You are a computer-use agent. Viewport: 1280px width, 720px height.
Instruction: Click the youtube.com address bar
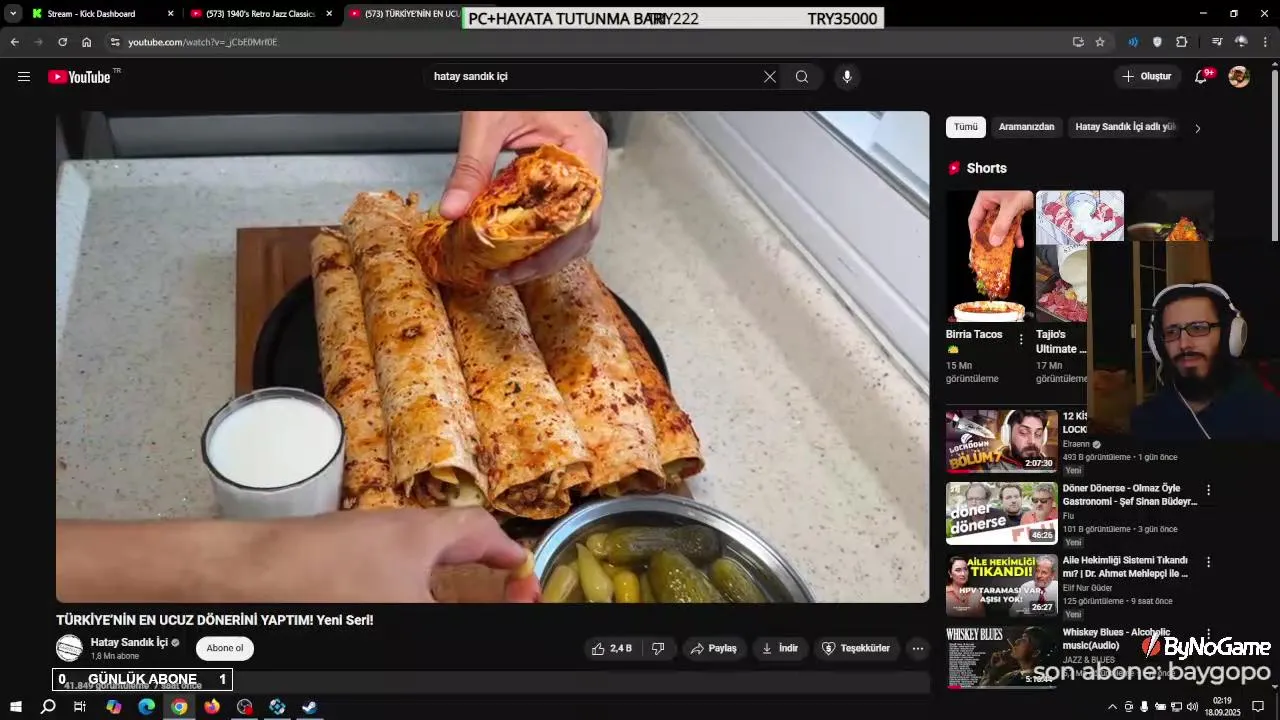pyautogui.click(x=590, y=42)
